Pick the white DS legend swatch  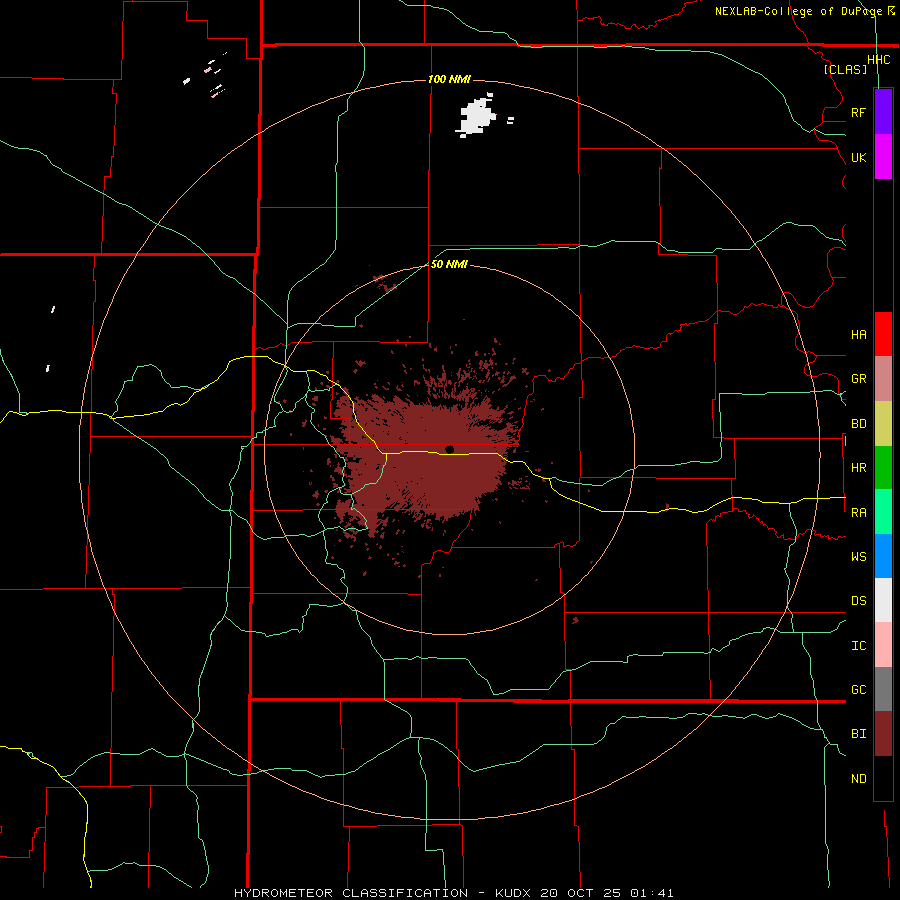(x=883, y=600)
